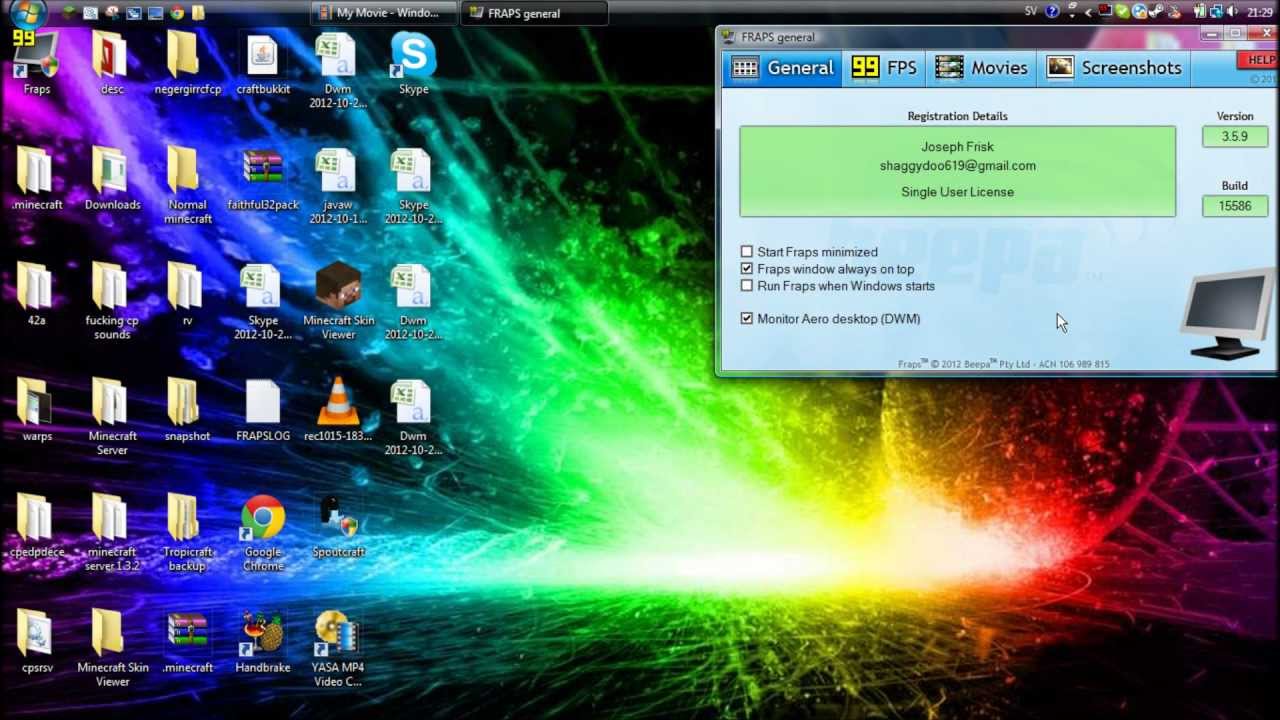
Task: Open the desc folder on desktop
Action: (112, 62)
